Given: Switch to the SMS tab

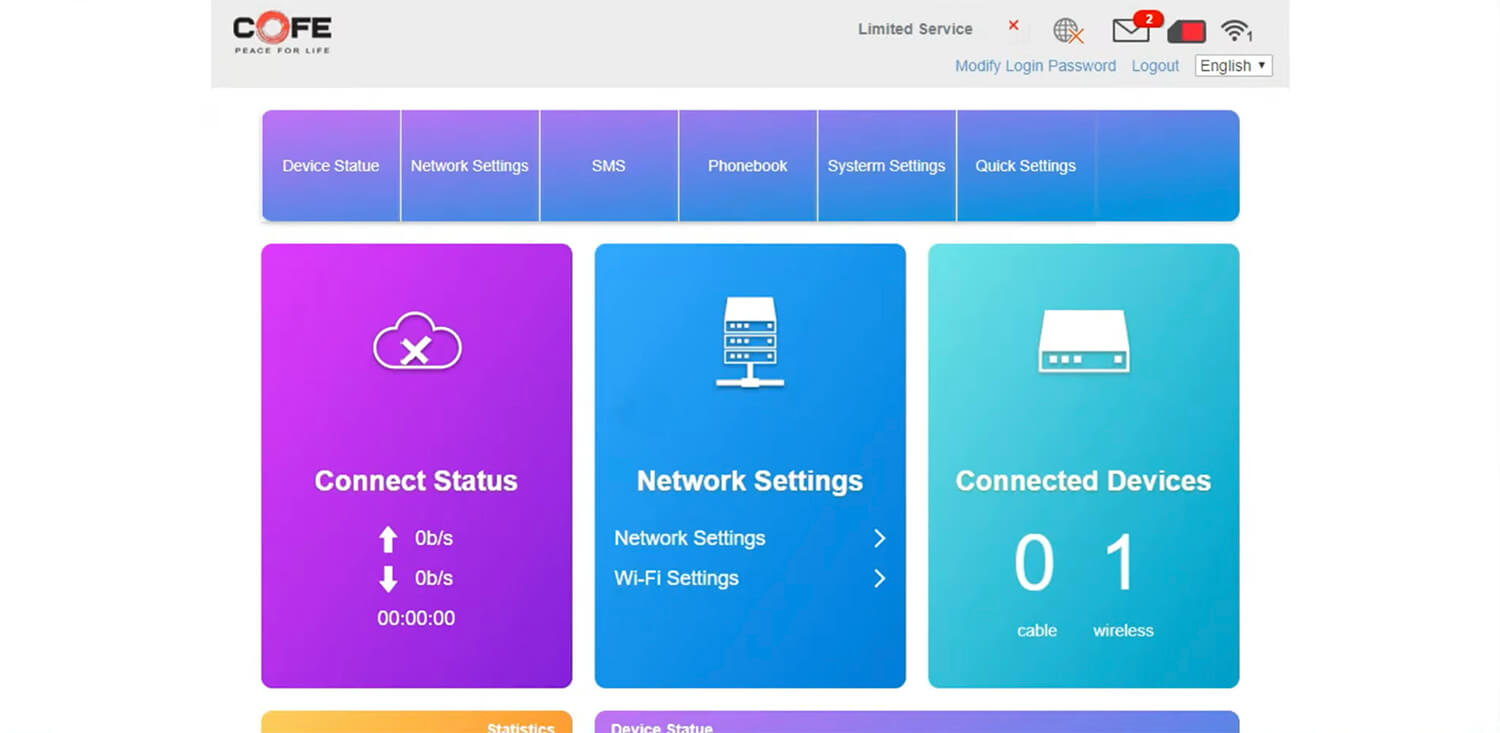Looking at the screenshot, I should tap(608, 166).
